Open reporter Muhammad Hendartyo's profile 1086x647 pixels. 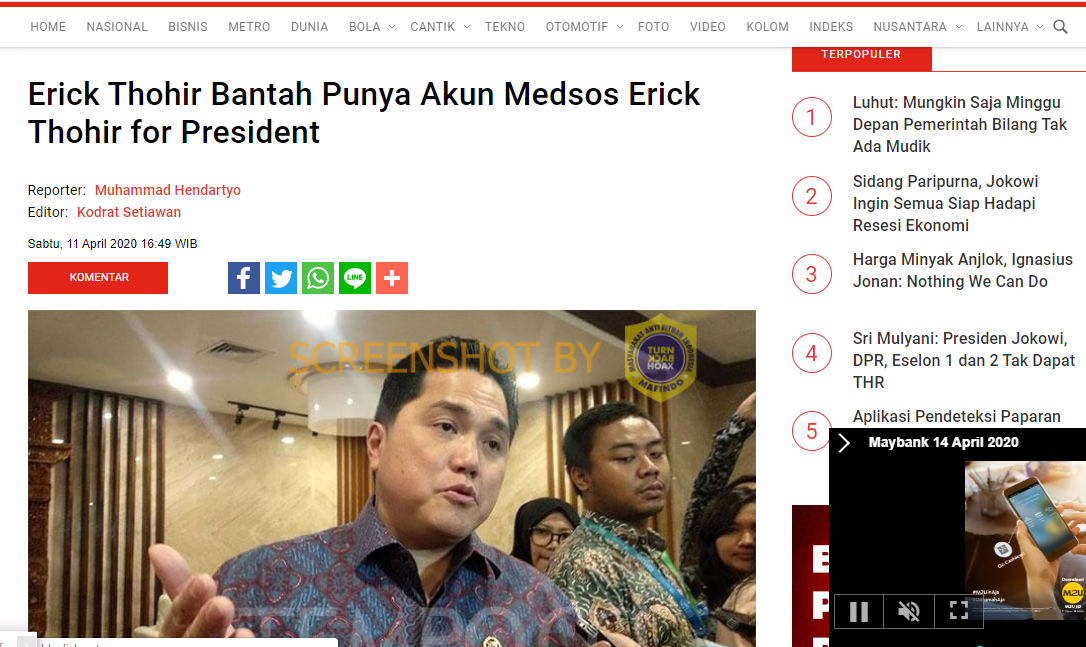168,190
